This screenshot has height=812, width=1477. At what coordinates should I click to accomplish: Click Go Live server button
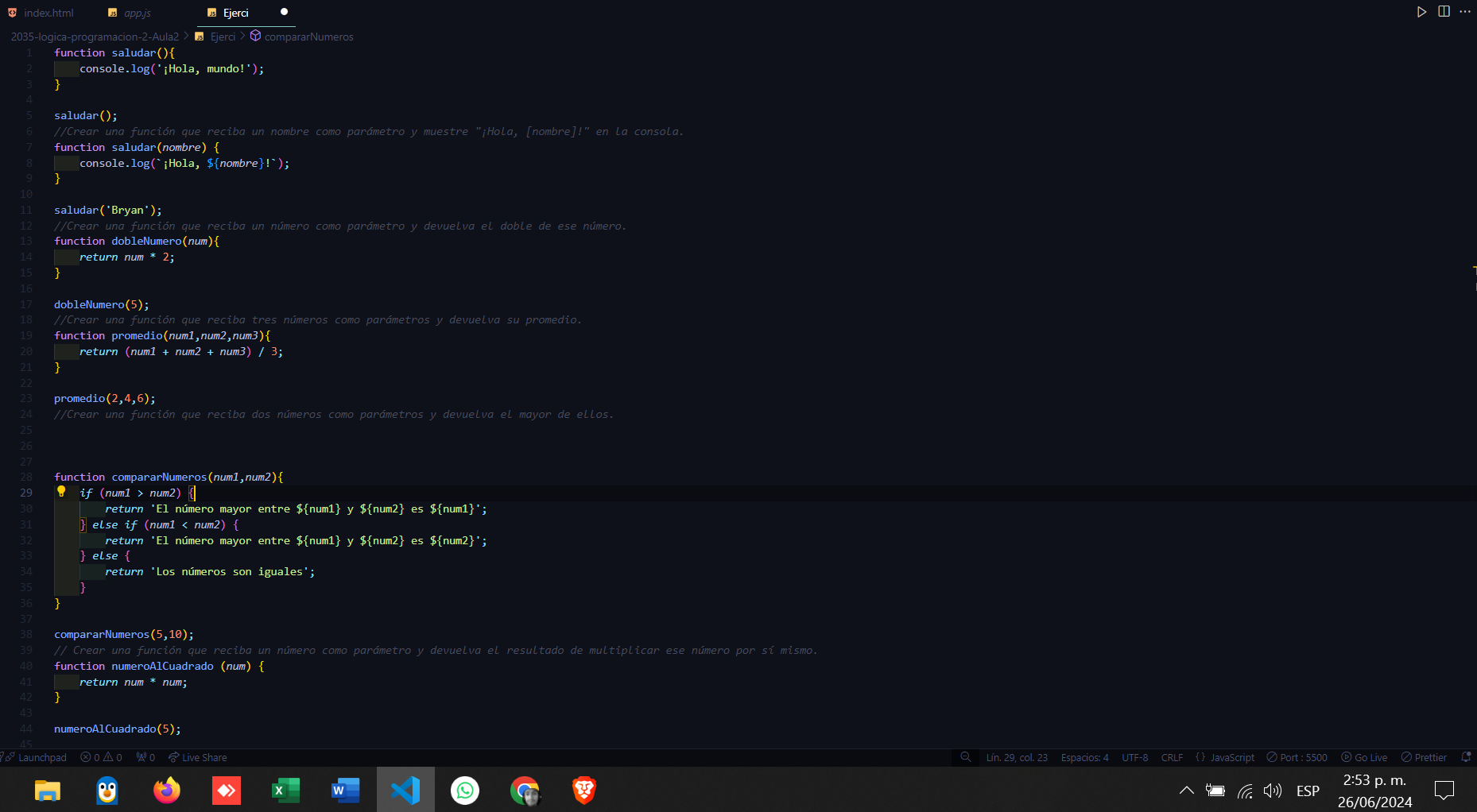point(1364,757)
